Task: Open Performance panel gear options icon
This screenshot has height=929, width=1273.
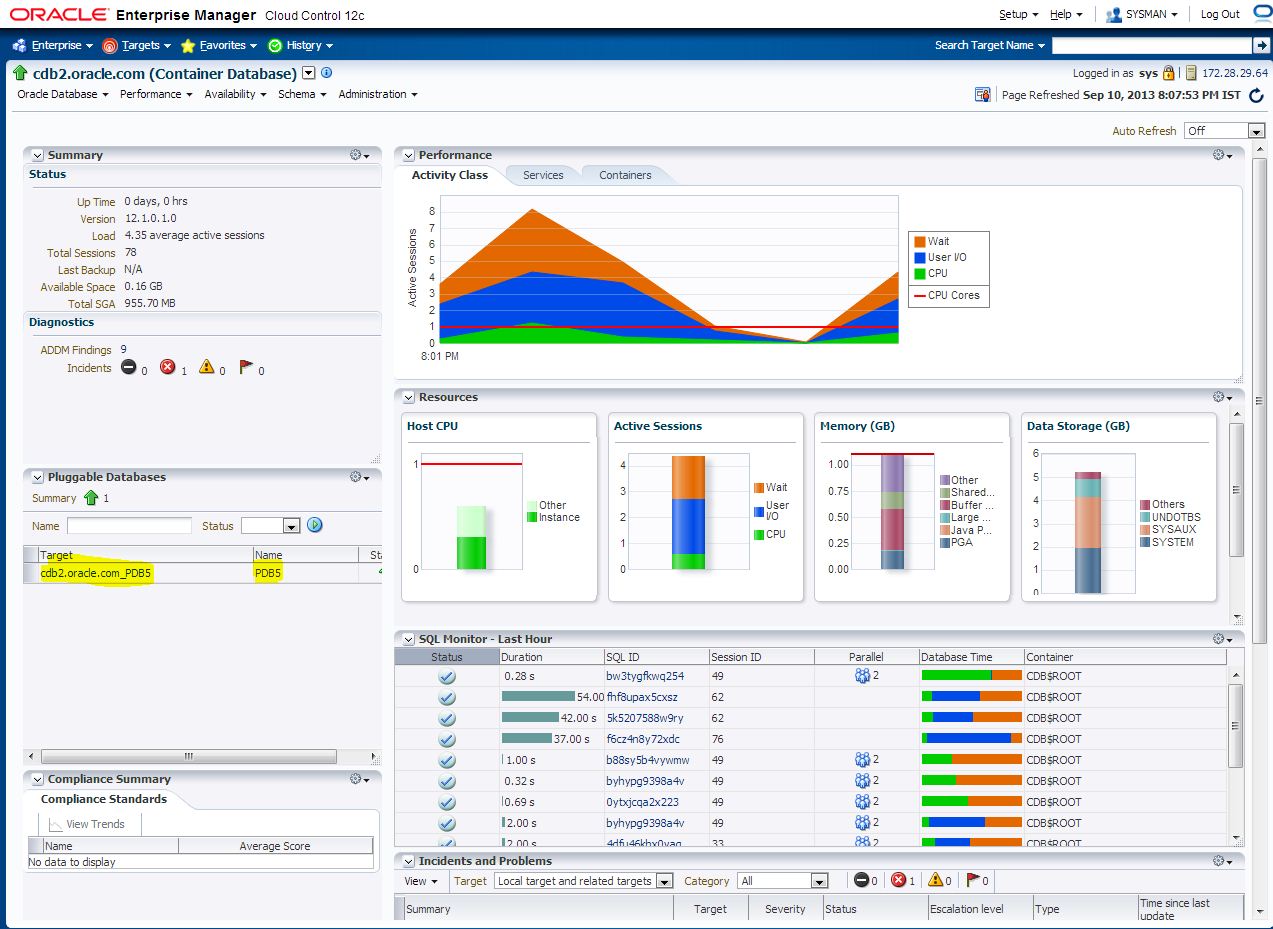Action: point(1222,155)
